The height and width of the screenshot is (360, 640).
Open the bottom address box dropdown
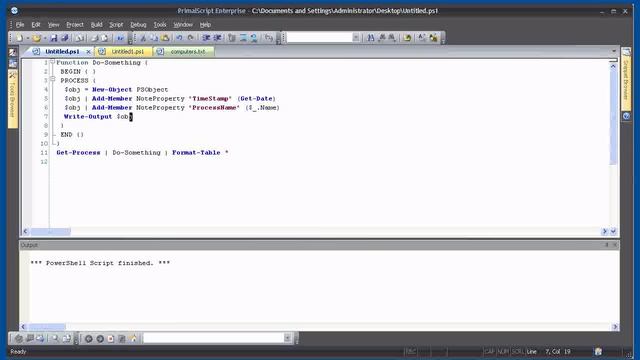[x=287, y=338]
